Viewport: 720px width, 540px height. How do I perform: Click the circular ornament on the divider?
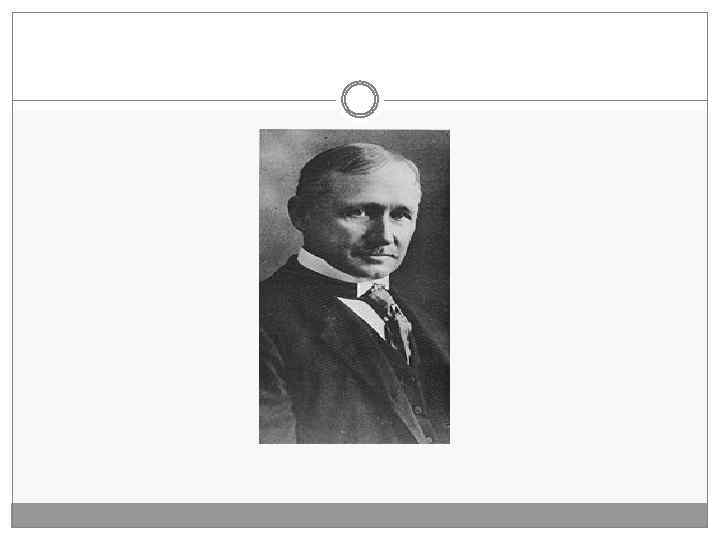pos(360,99)
